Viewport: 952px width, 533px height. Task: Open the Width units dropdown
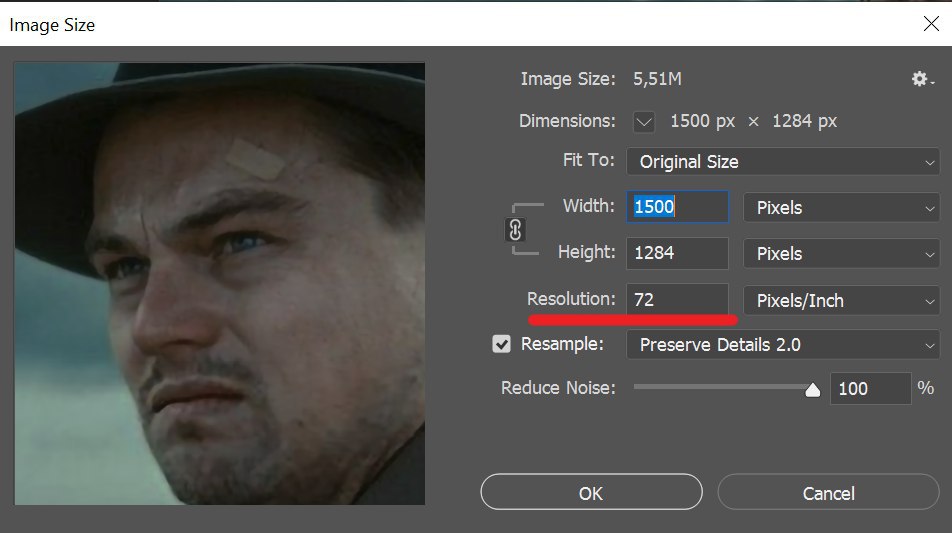coord(842,208)
